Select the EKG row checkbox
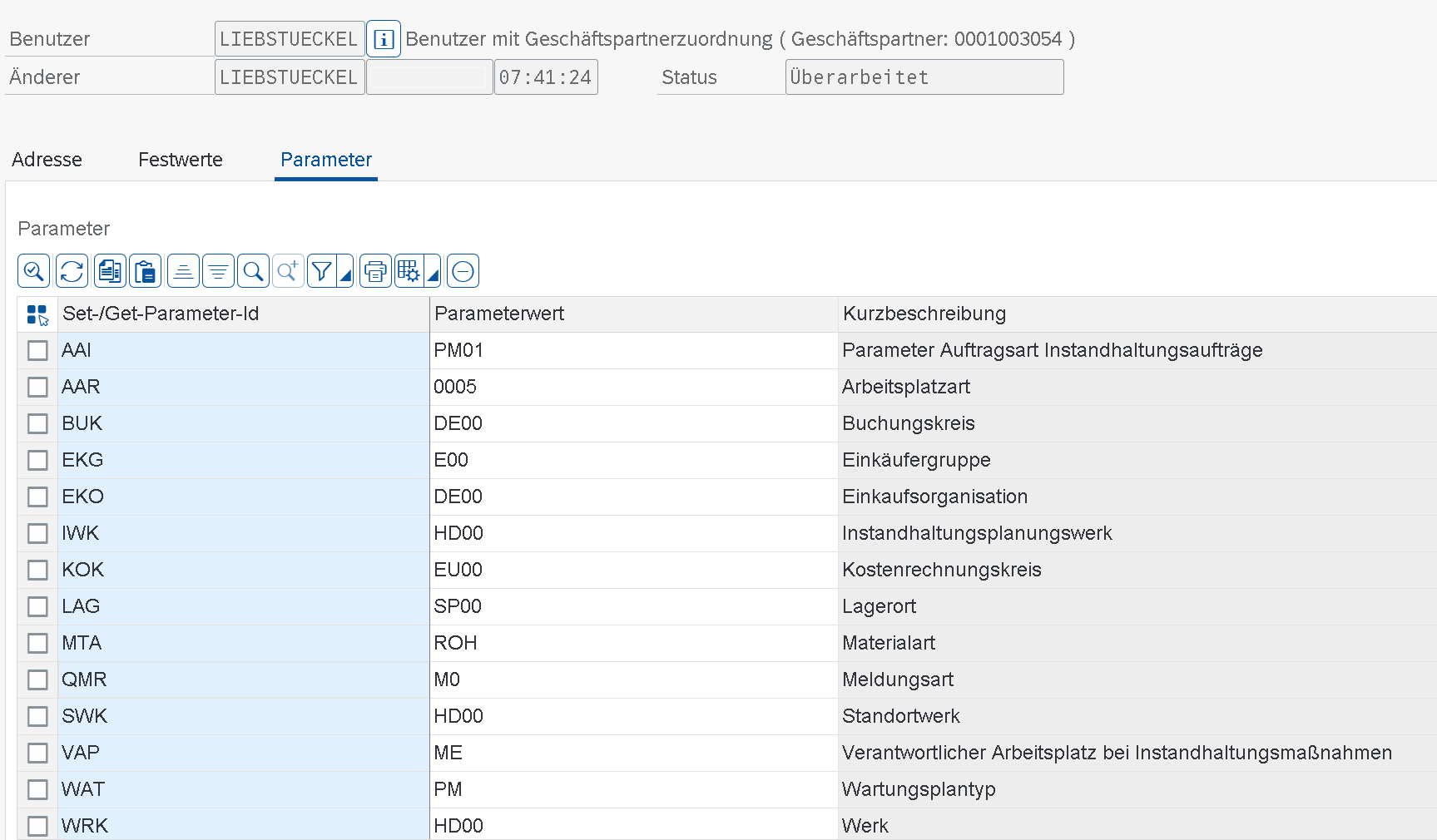Viewport: 1437px width, 840px height. 37,461
